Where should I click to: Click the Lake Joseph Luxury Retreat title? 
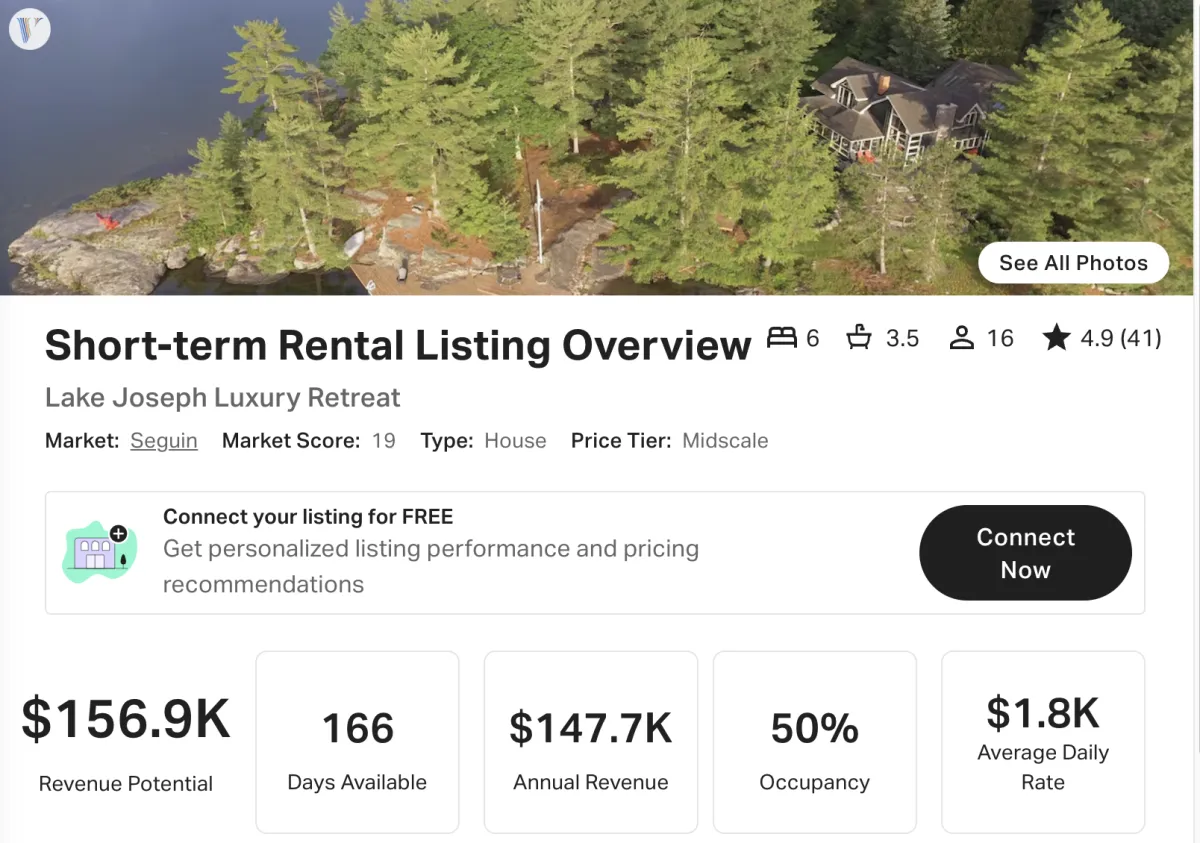point(222,397)
